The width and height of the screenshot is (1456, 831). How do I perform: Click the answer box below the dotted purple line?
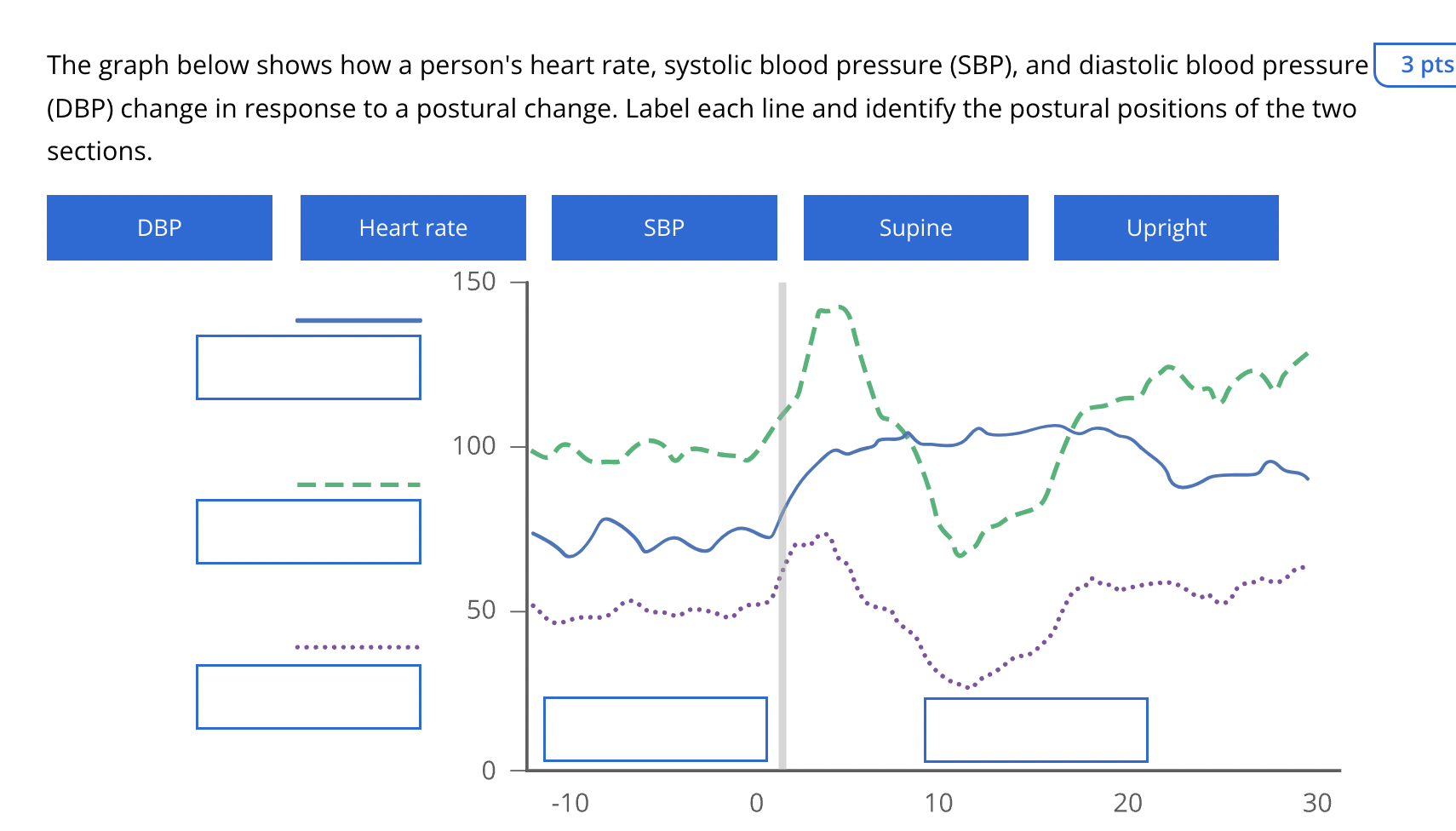pyautogui.click(x=308, y=696)
